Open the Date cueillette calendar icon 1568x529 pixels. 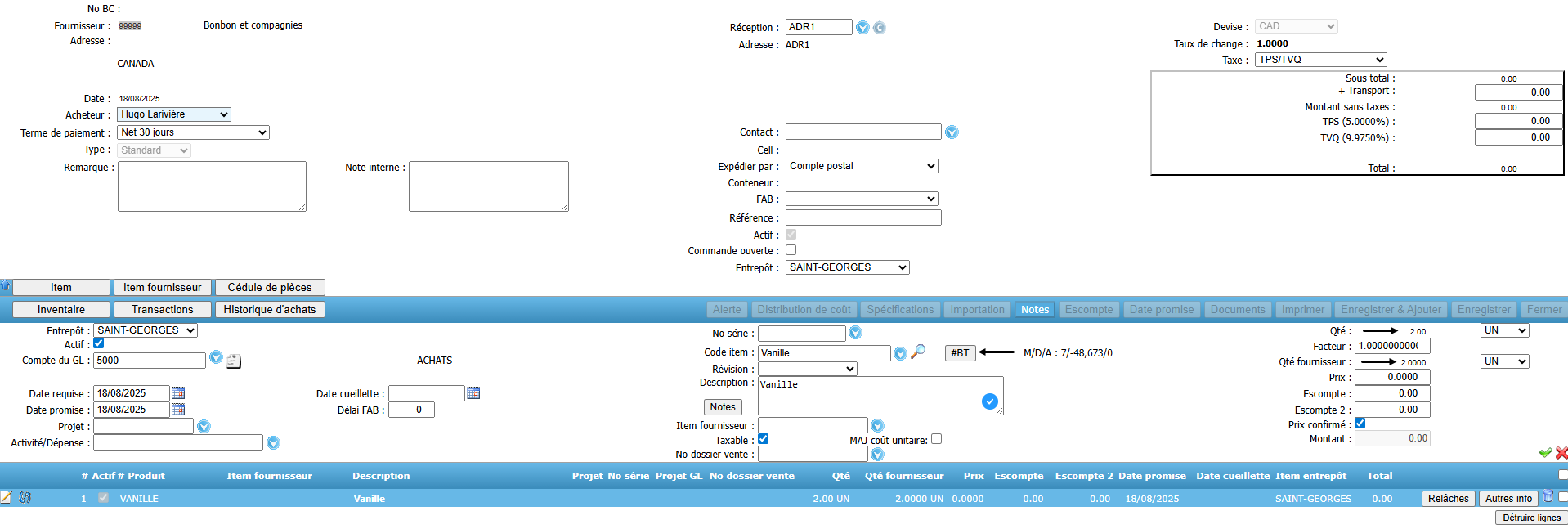coord(473,393)
